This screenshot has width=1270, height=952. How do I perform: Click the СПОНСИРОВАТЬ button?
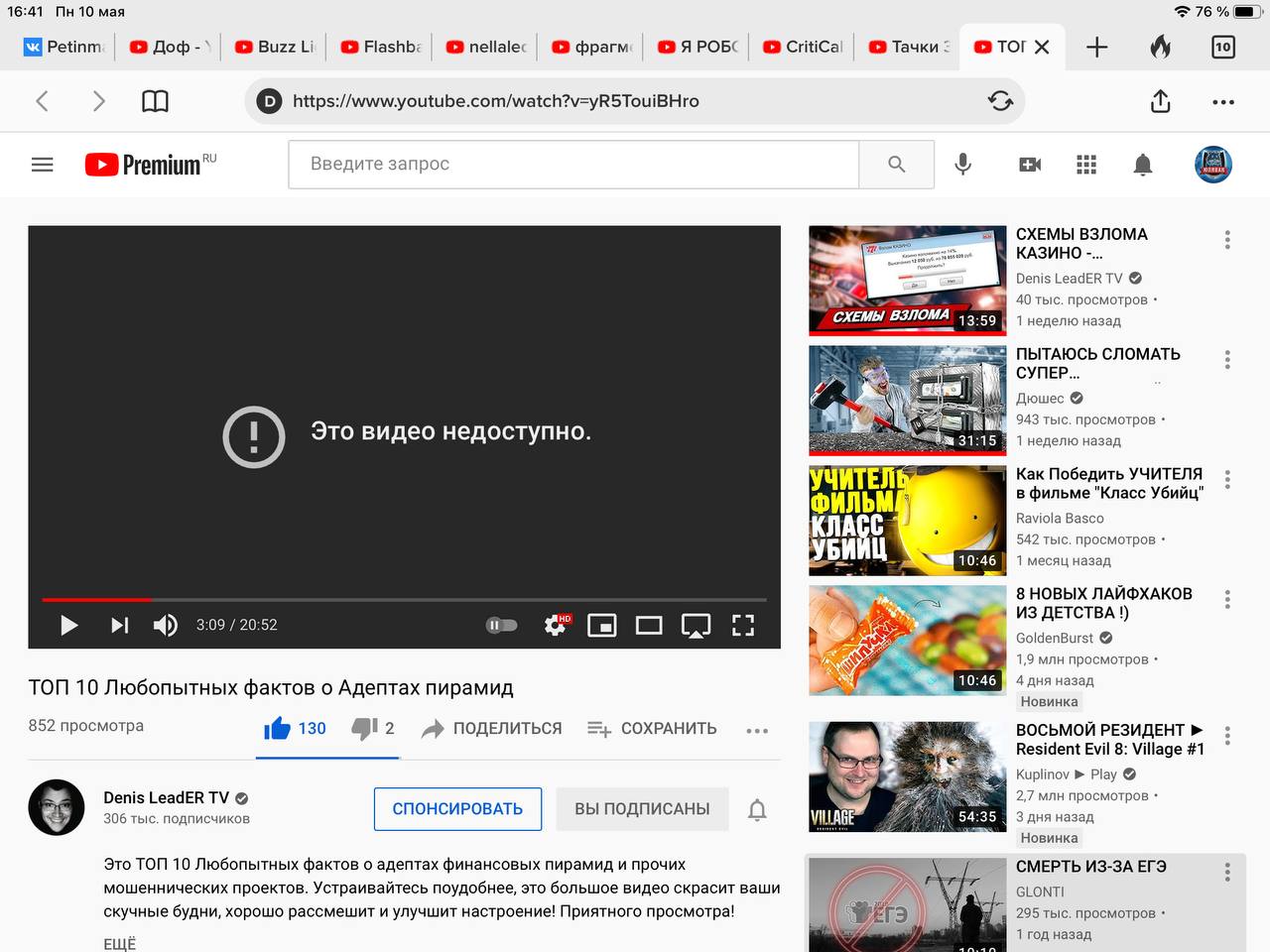pos(457,809)
